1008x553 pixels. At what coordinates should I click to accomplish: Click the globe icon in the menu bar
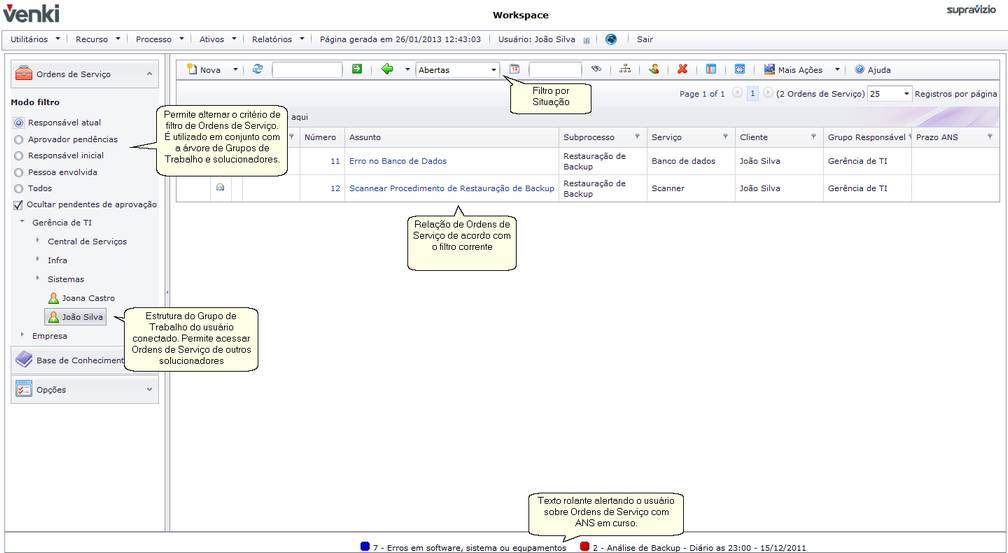coord(611,39)
